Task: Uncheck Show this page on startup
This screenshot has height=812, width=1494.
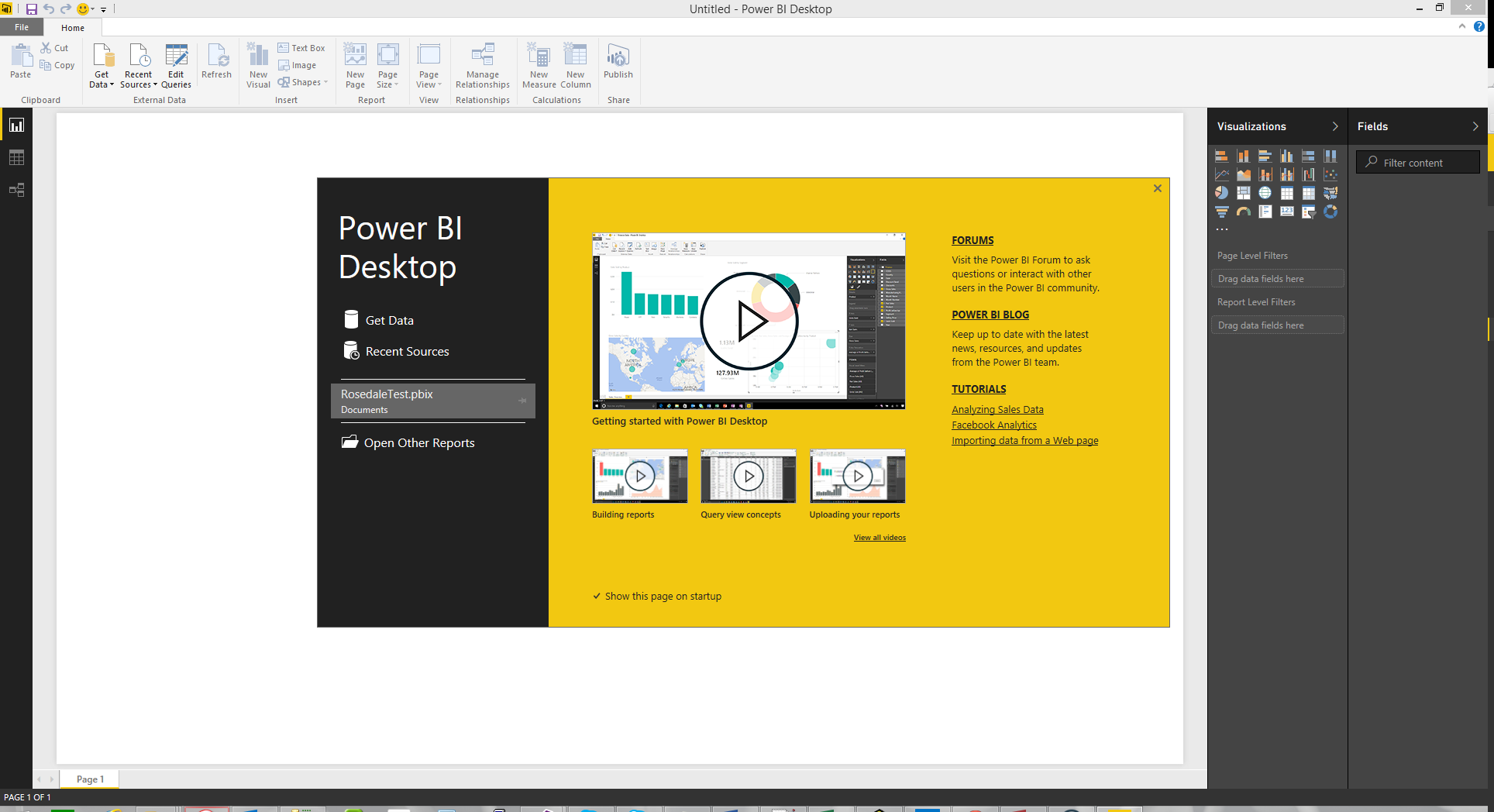Action: pyautogui.click(x=597, y=596)
